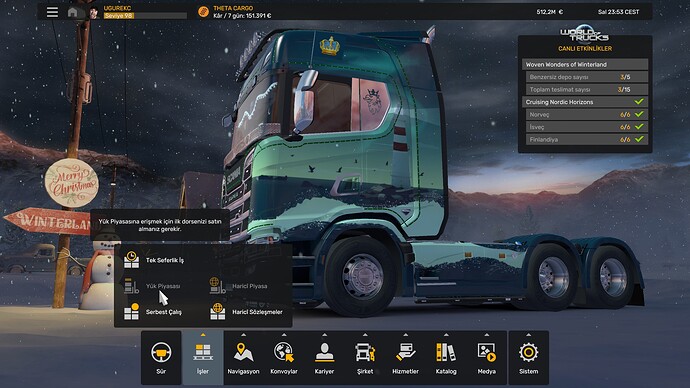690x388 pixels.
Task: Expand arrow above Şirket button
Action: point(365,335)
